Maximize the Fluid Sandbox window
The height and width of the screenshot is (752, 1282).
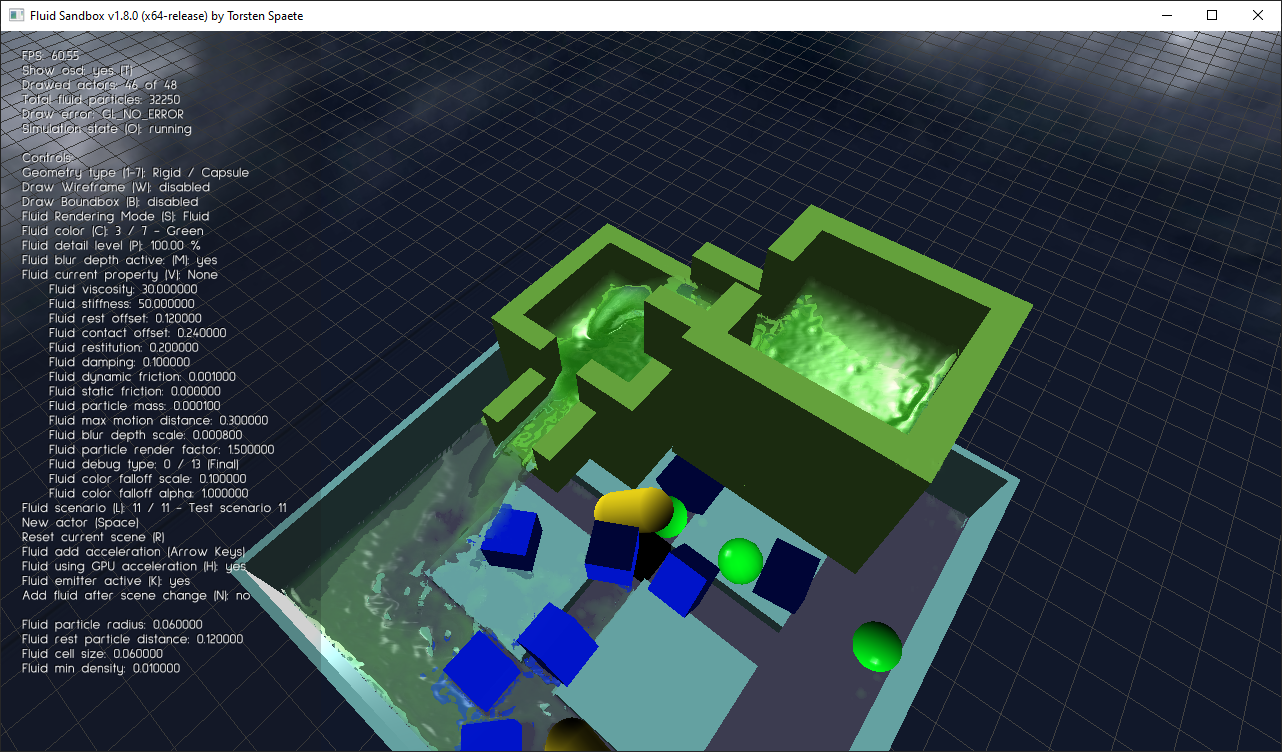pyautogui.click(x=1212, y=15)
